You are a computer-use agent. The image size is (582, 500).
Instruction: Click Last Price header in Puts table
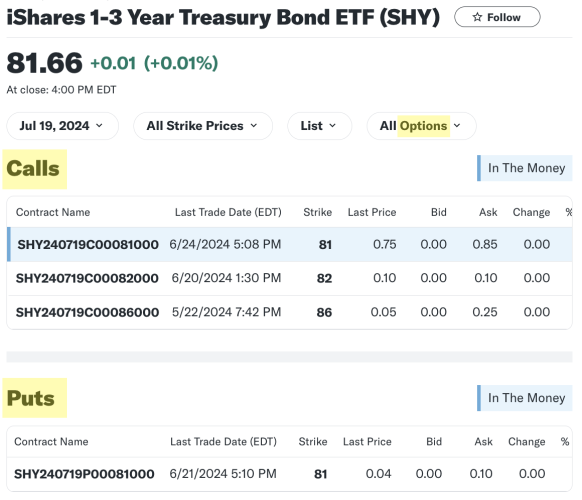pyautogui.click(x=367, y=442)
